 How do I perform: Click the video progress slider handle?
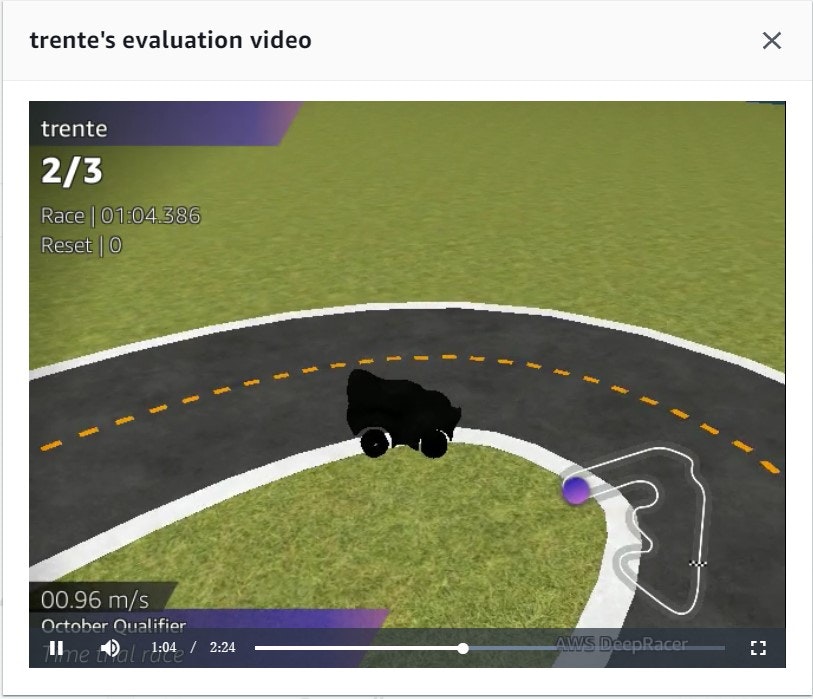pos(463,648)
